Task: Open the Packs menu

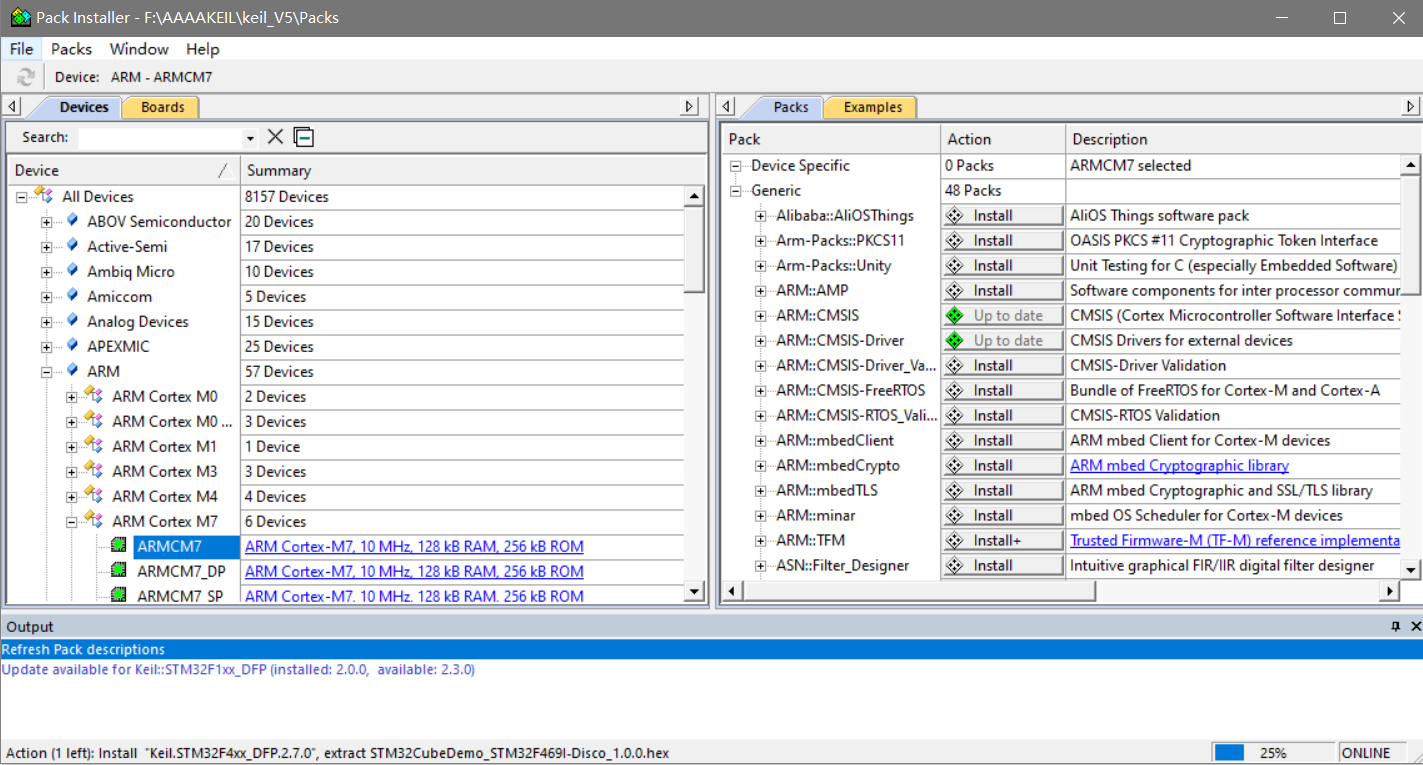Action: [71, 49]
